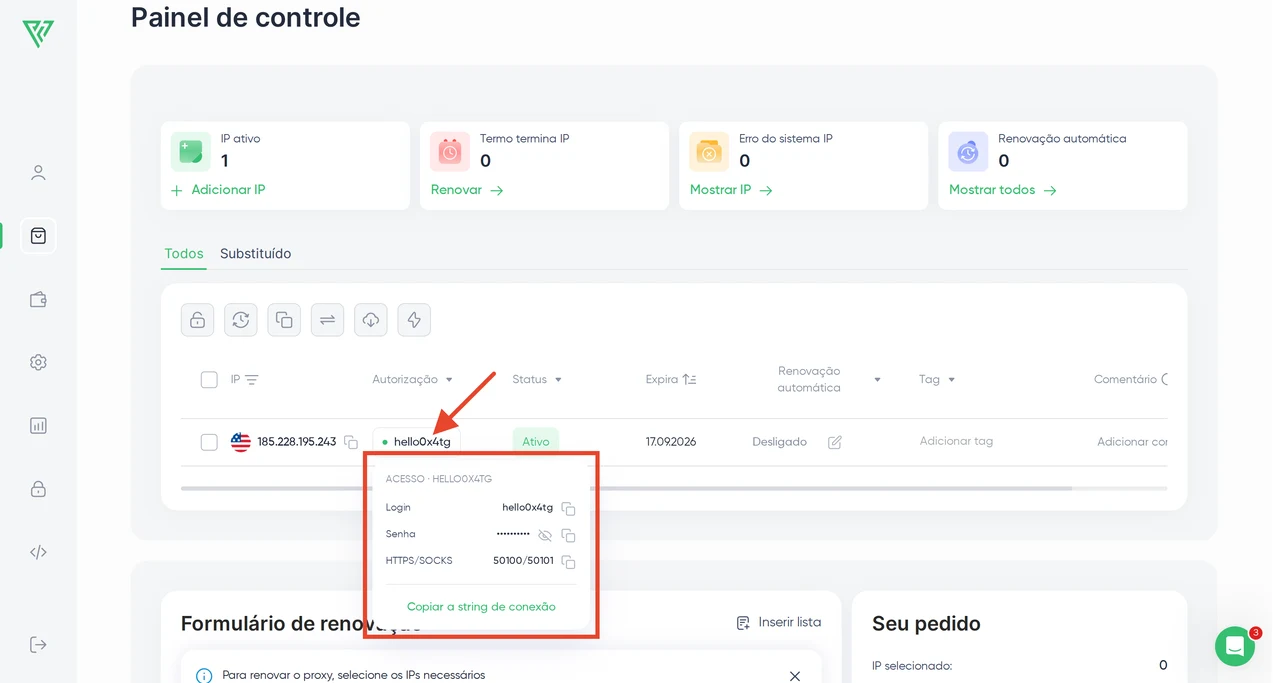Click the Adicionar IP link
This screenshot has width=1280, height=683.
coord(218,190)
